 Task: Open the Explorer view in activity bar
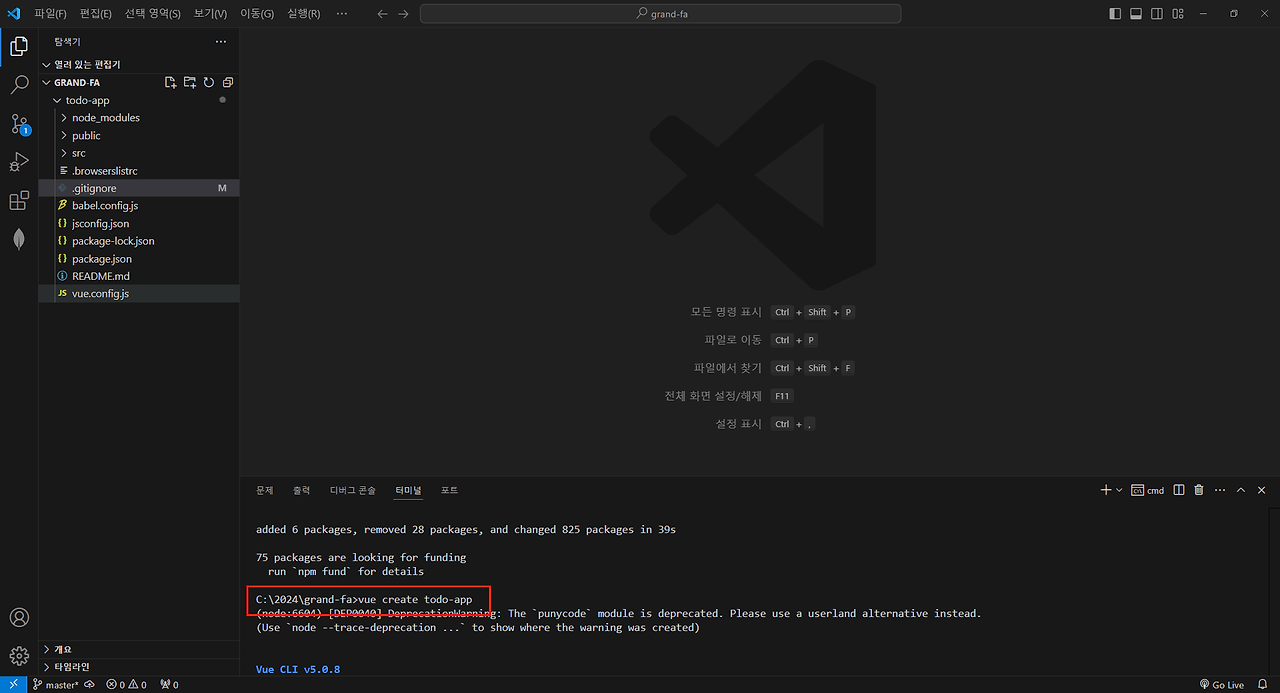[x=19, y=46]
